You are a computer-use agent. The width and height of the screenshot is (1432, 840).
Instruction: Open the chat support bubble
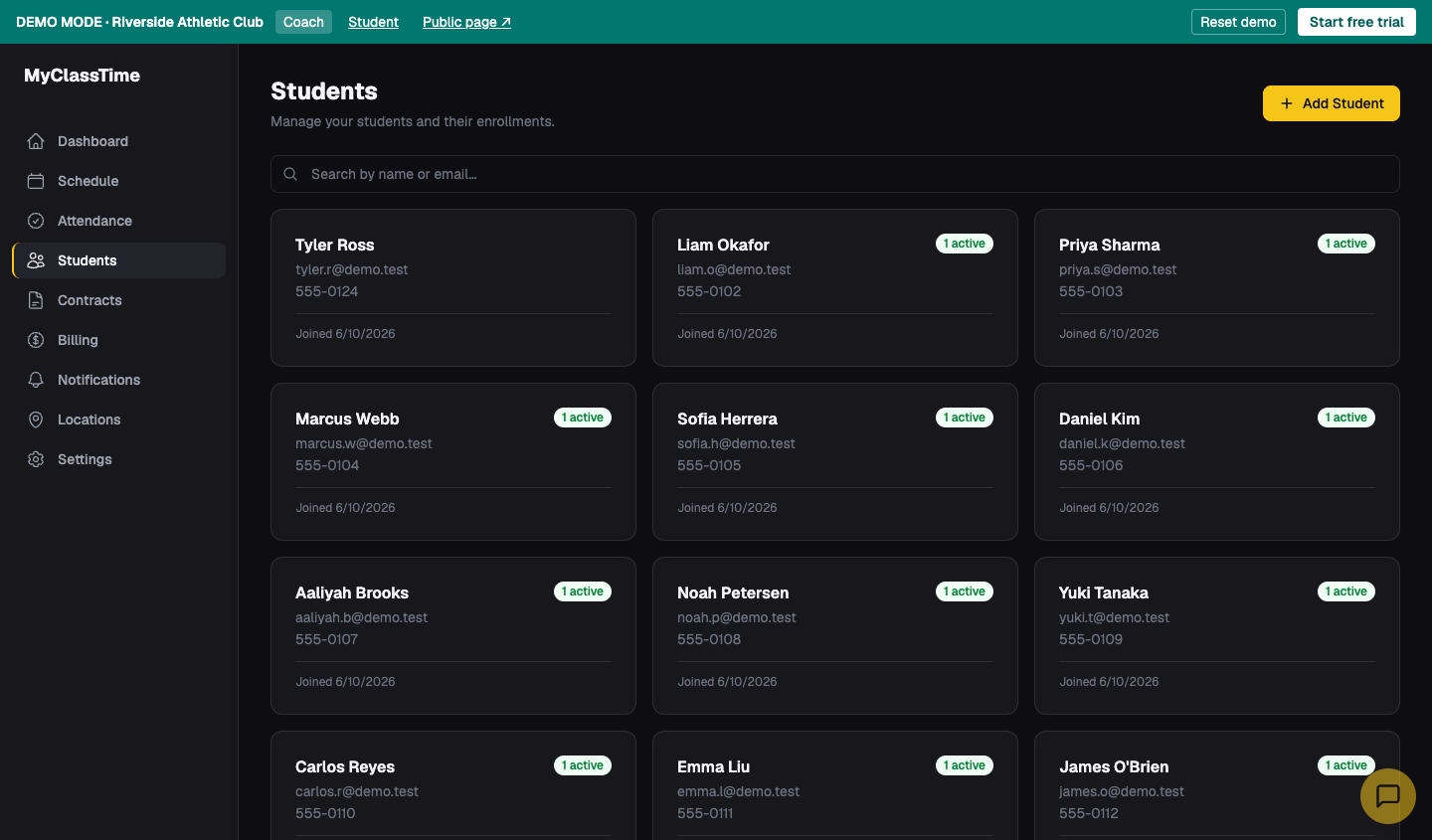[1388, 796]
